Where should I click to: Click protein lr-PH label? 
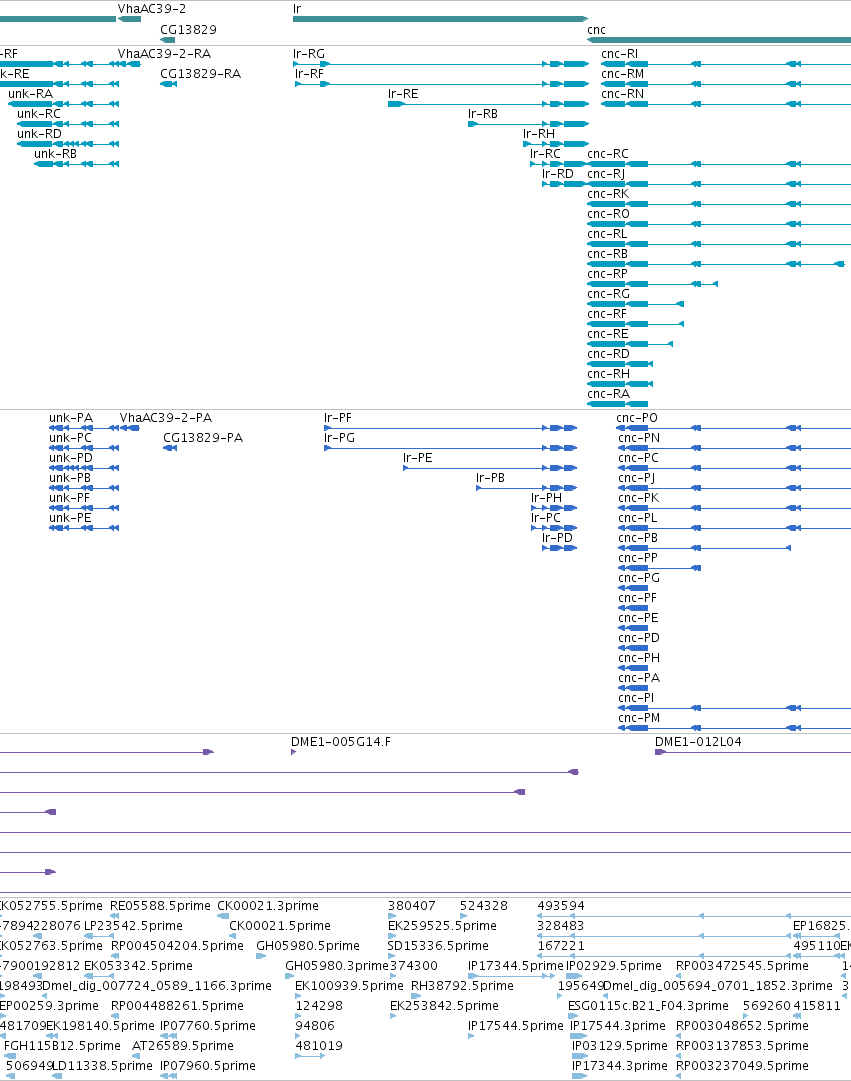(x=546, y=498)
